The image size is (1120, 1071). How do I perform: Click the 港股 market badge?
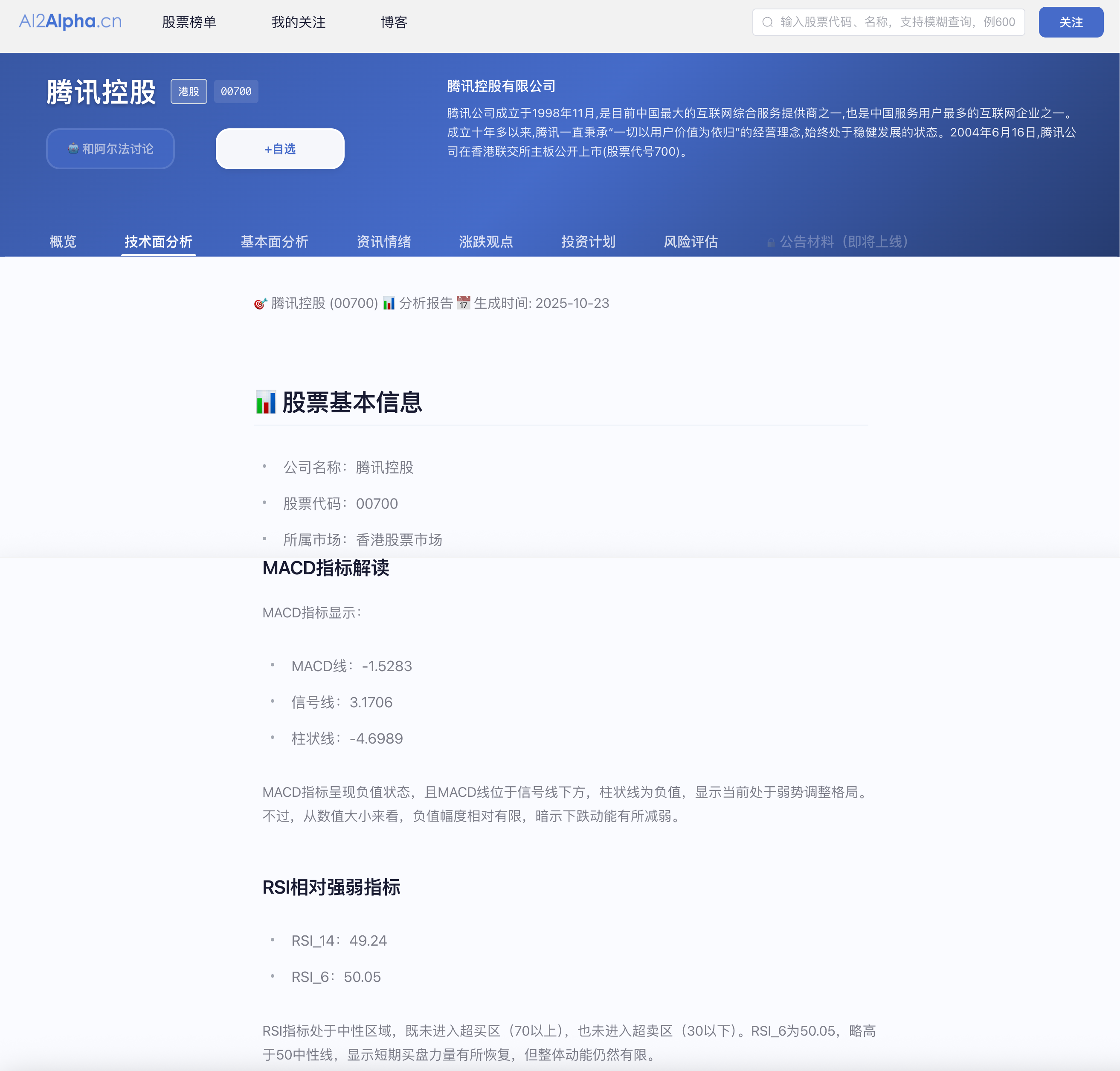[189, 91]
